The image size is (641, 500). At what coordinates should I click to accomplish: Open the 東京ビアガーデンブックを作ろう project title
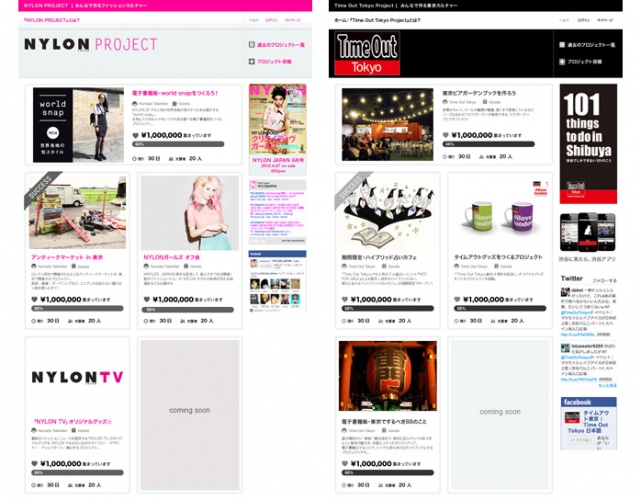pyautogui.click(x=479, y=93)
